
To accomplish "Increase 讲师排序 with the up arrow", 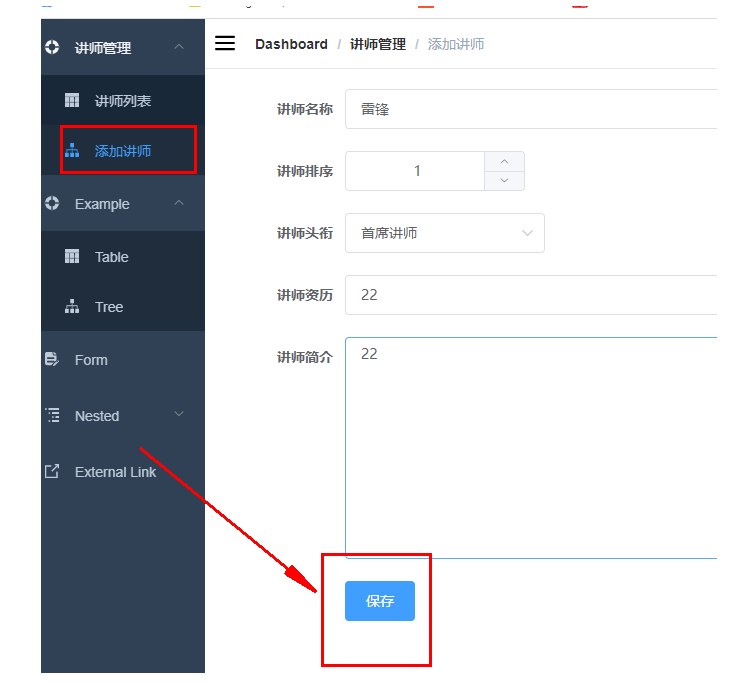I will coord(504,162).
